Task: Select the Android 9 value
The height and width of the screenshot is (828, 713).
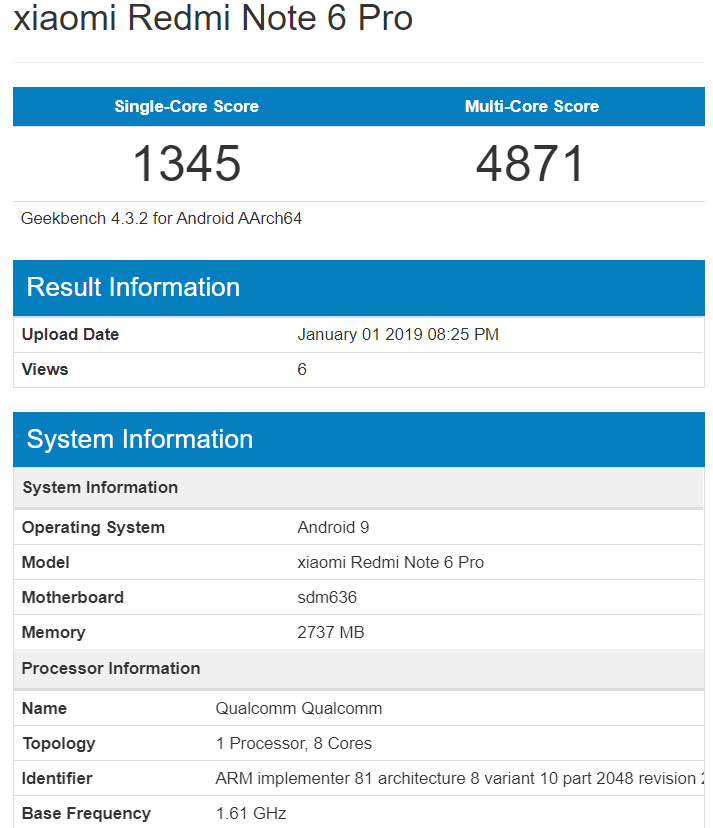Action: click(x=333, y=528)
